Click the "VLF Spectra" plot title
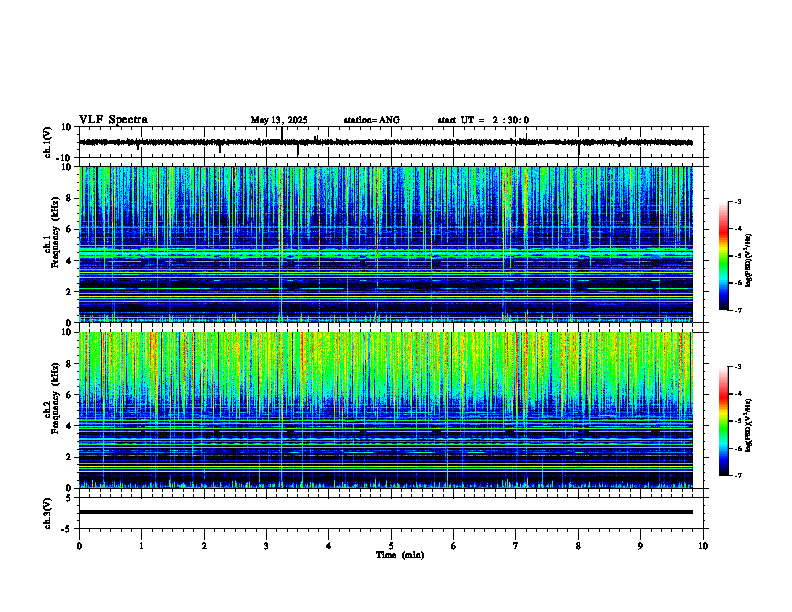 (x=113, y=120)
